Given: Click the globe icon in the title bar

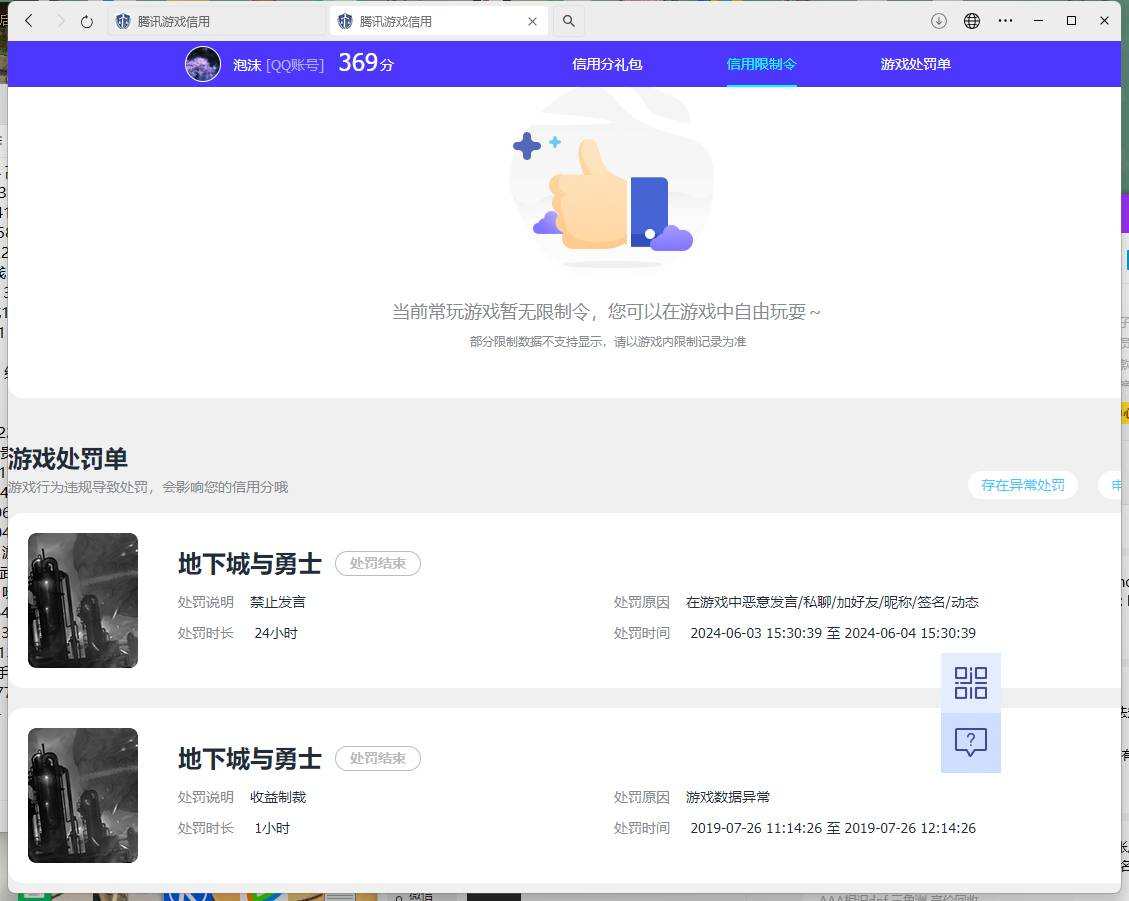Looking at the screenshot, I should click(971, 21).
